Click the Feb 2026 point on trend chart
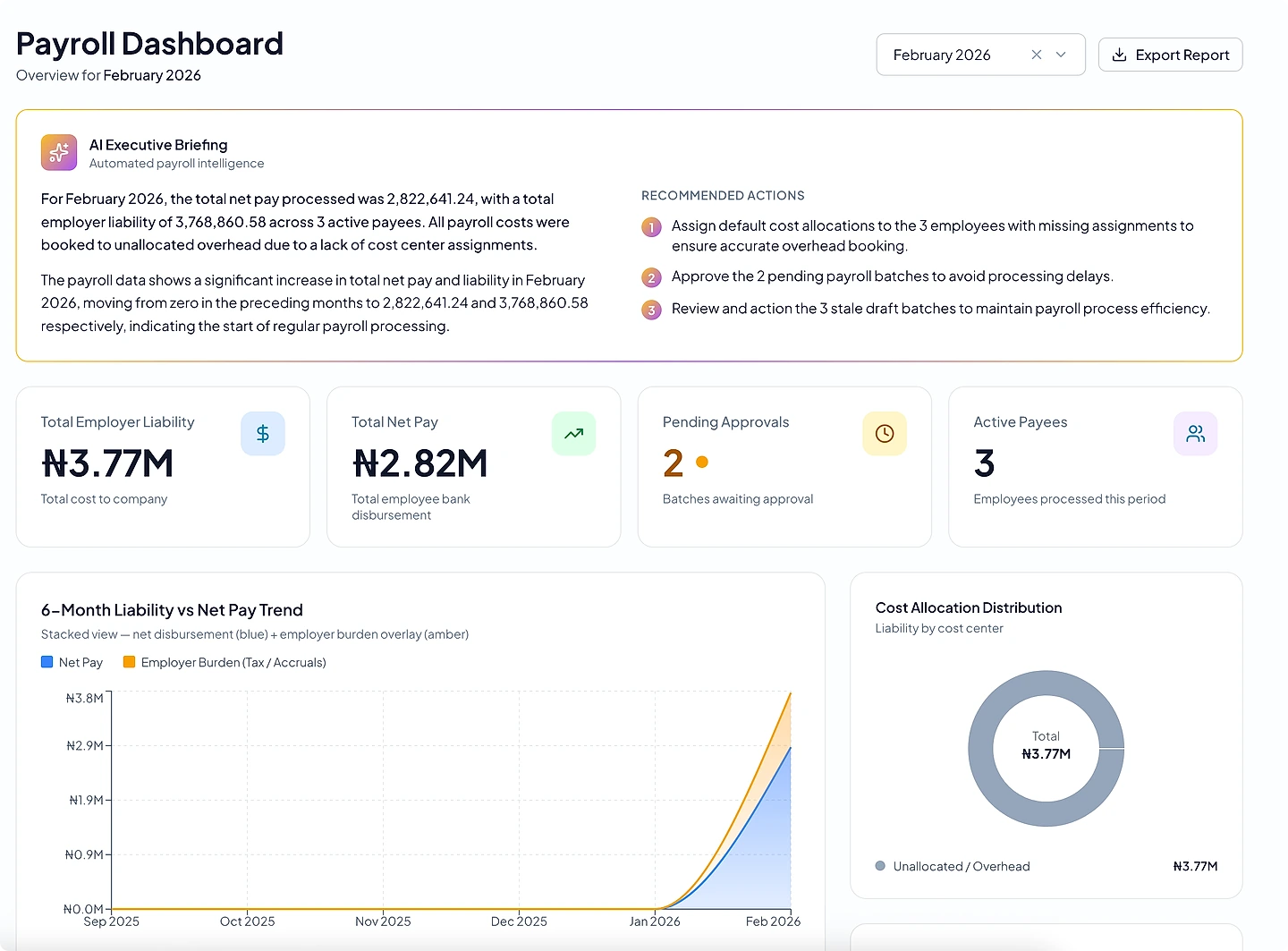The image size is (1288, 951). (791, 693)
